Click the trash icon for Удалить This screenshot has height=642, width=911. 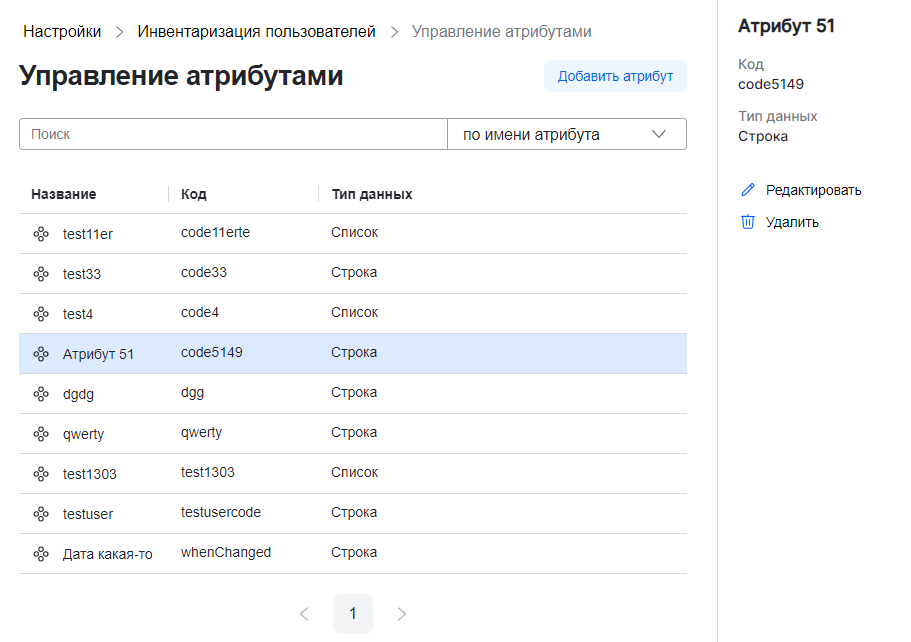point(747,222)
